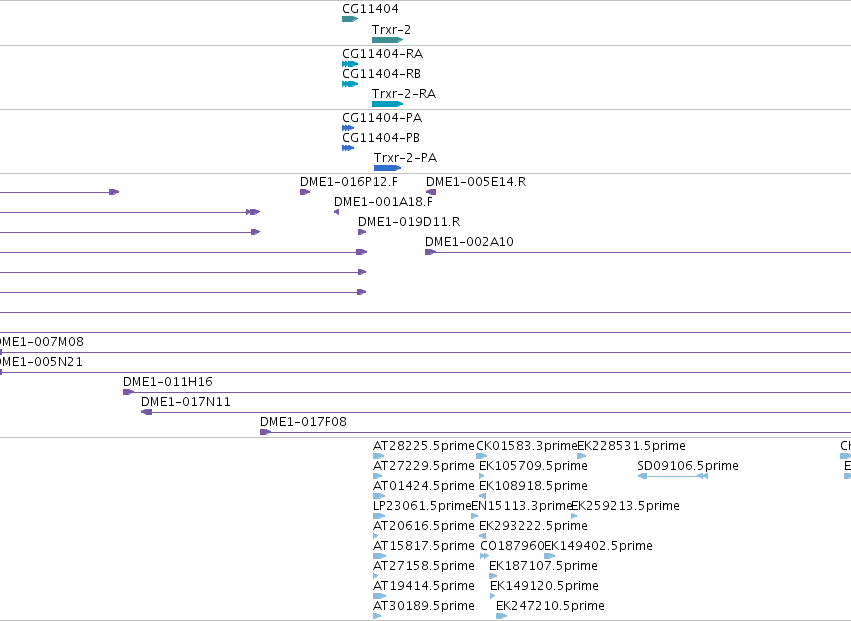Click the CK01583.3prime EST glyph
The width and height of the screenshot is (851, 621).
481,456
